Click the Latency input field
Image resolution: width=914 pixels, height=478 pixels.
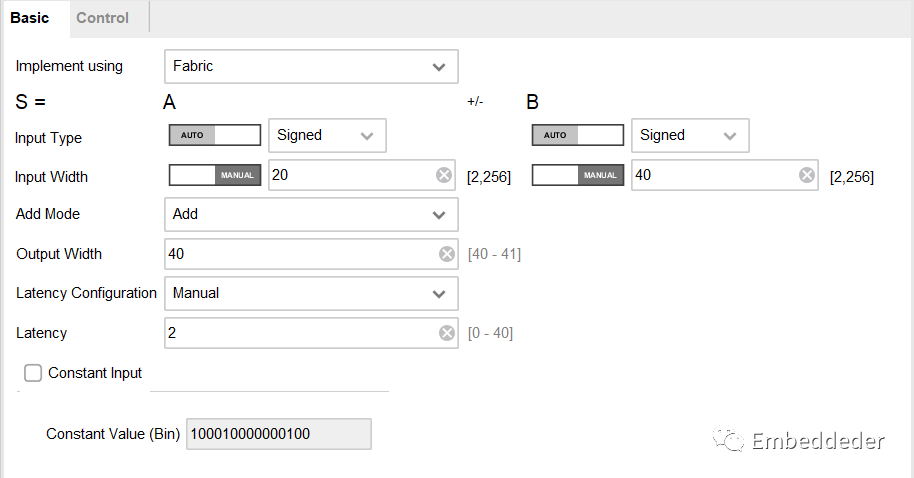point(300,333)
